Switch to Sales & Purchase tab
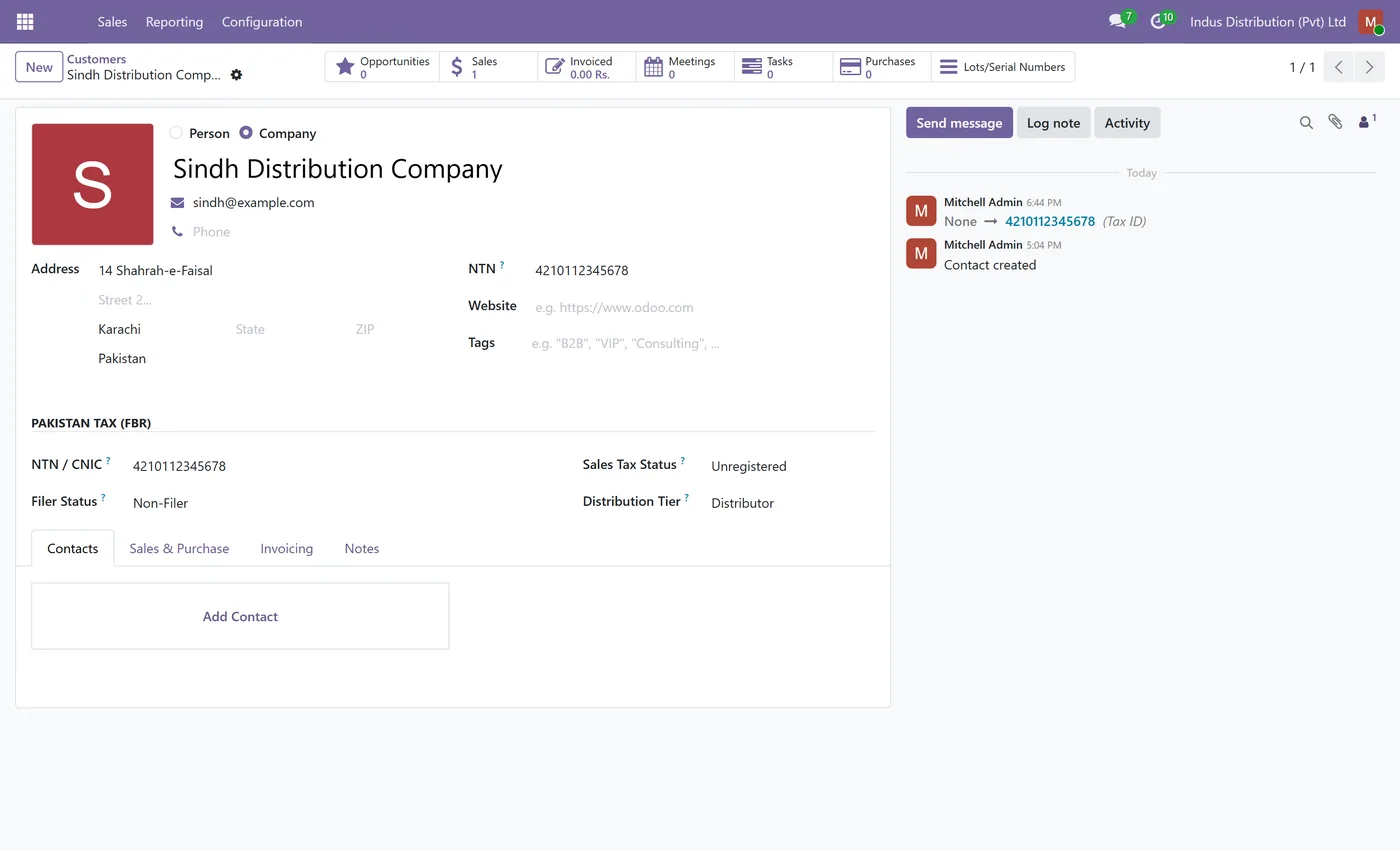The image size is (1400, 851). coord(179,548)
